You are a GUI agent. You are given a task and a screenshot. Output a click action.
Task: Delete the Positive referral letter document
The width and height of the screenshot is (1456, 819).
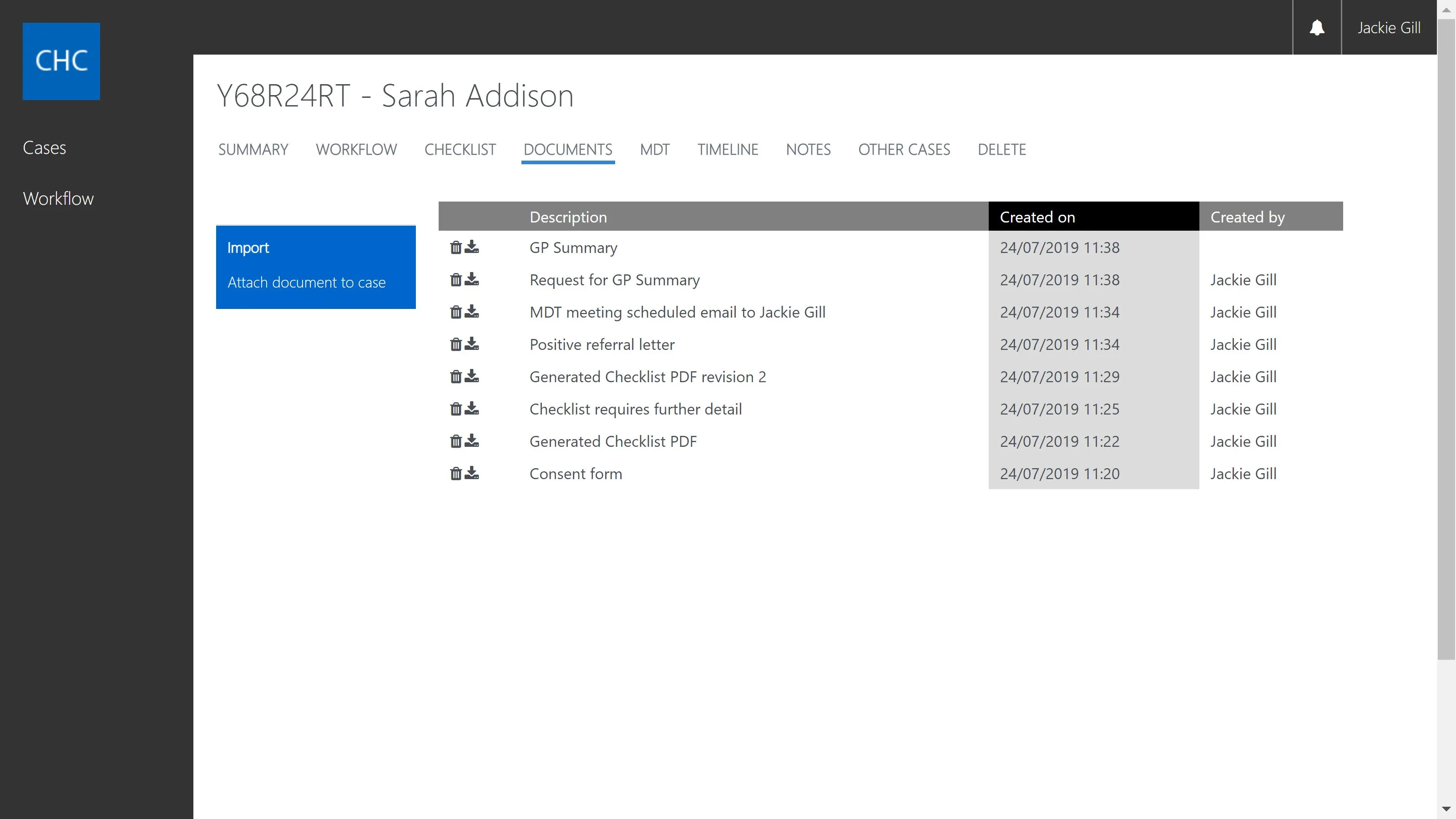455,344
